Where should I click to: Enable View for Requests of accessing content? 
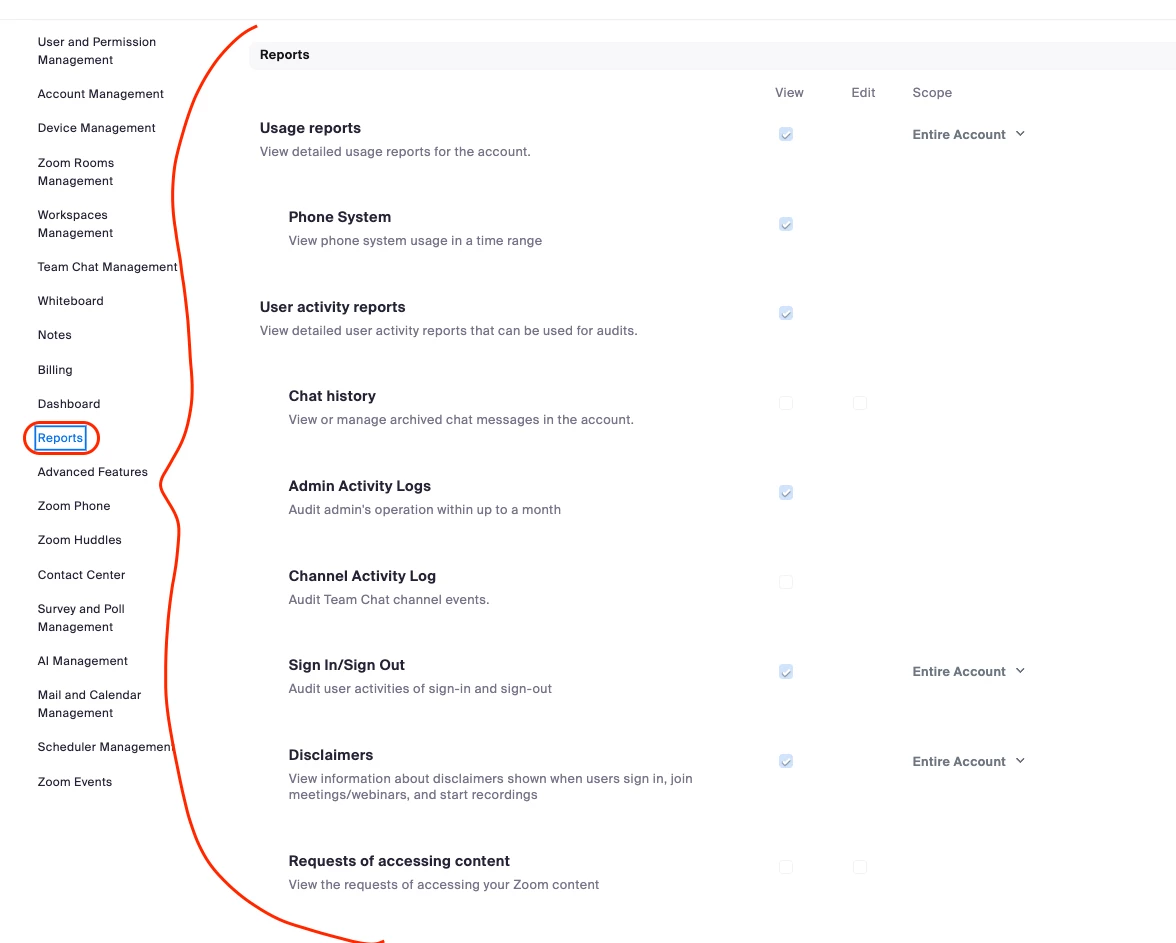(786, 866)
